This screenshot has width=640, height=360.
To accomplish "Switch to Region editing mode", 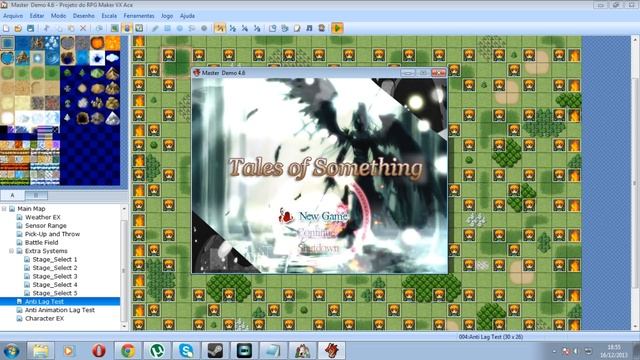I will point(139,28).
